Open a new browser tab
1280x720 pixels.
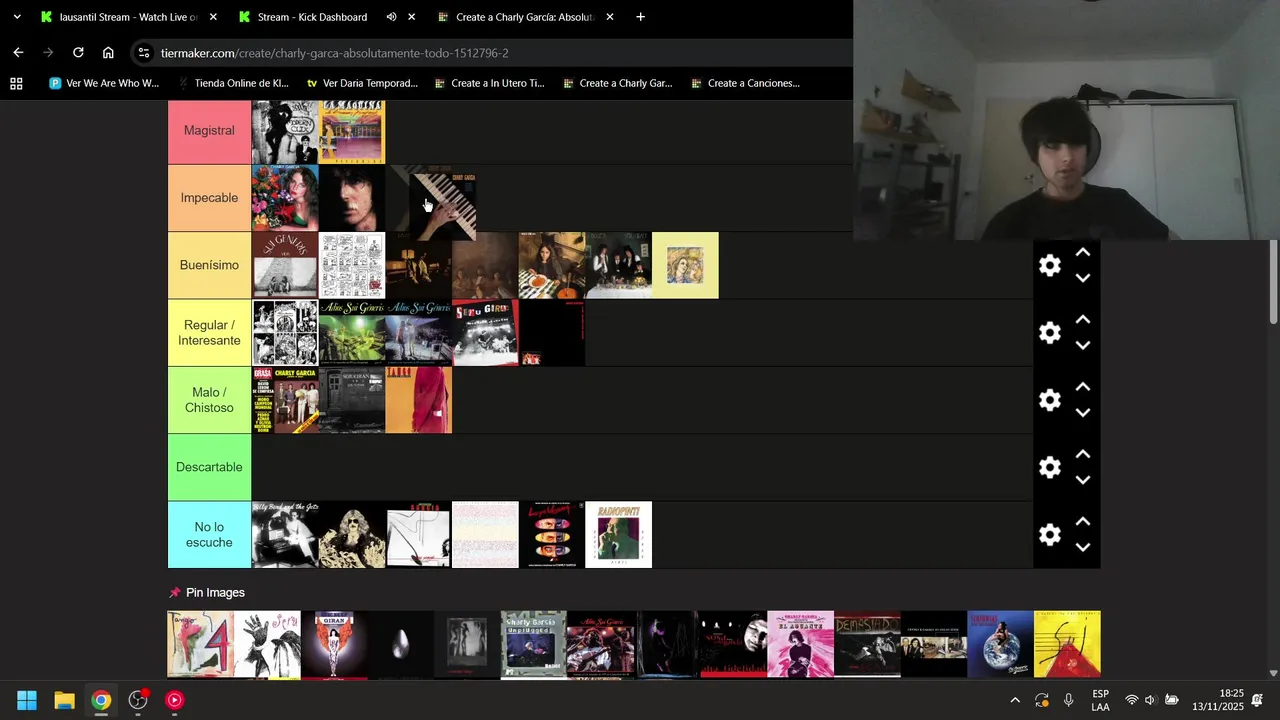640,17
